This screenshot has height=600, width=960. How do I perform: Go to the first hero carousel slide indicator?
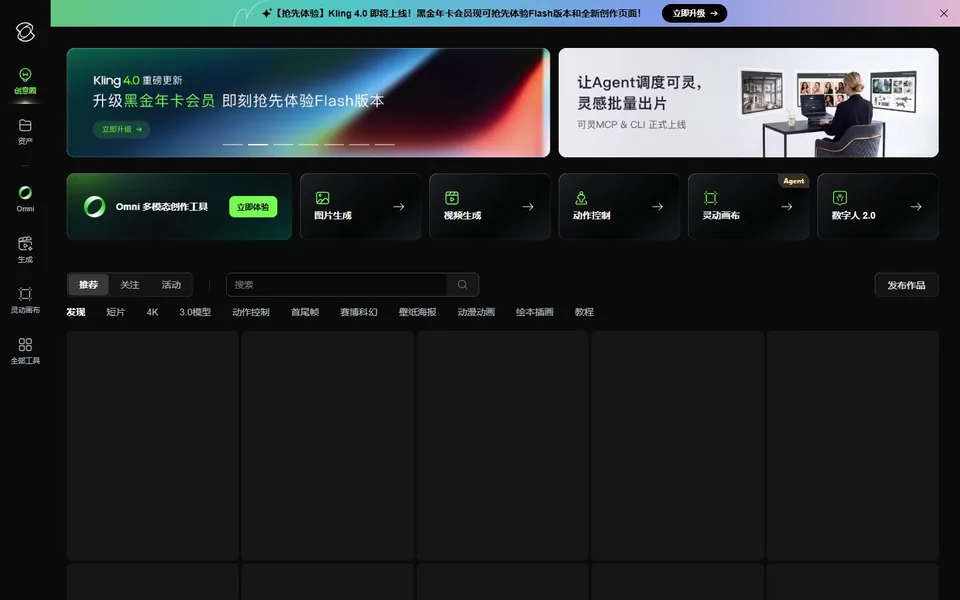(x=233, y=144)
